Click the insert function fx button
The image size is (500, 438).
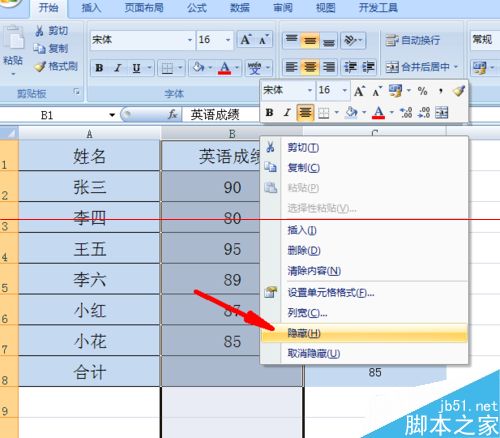click(x=172, y=115)
